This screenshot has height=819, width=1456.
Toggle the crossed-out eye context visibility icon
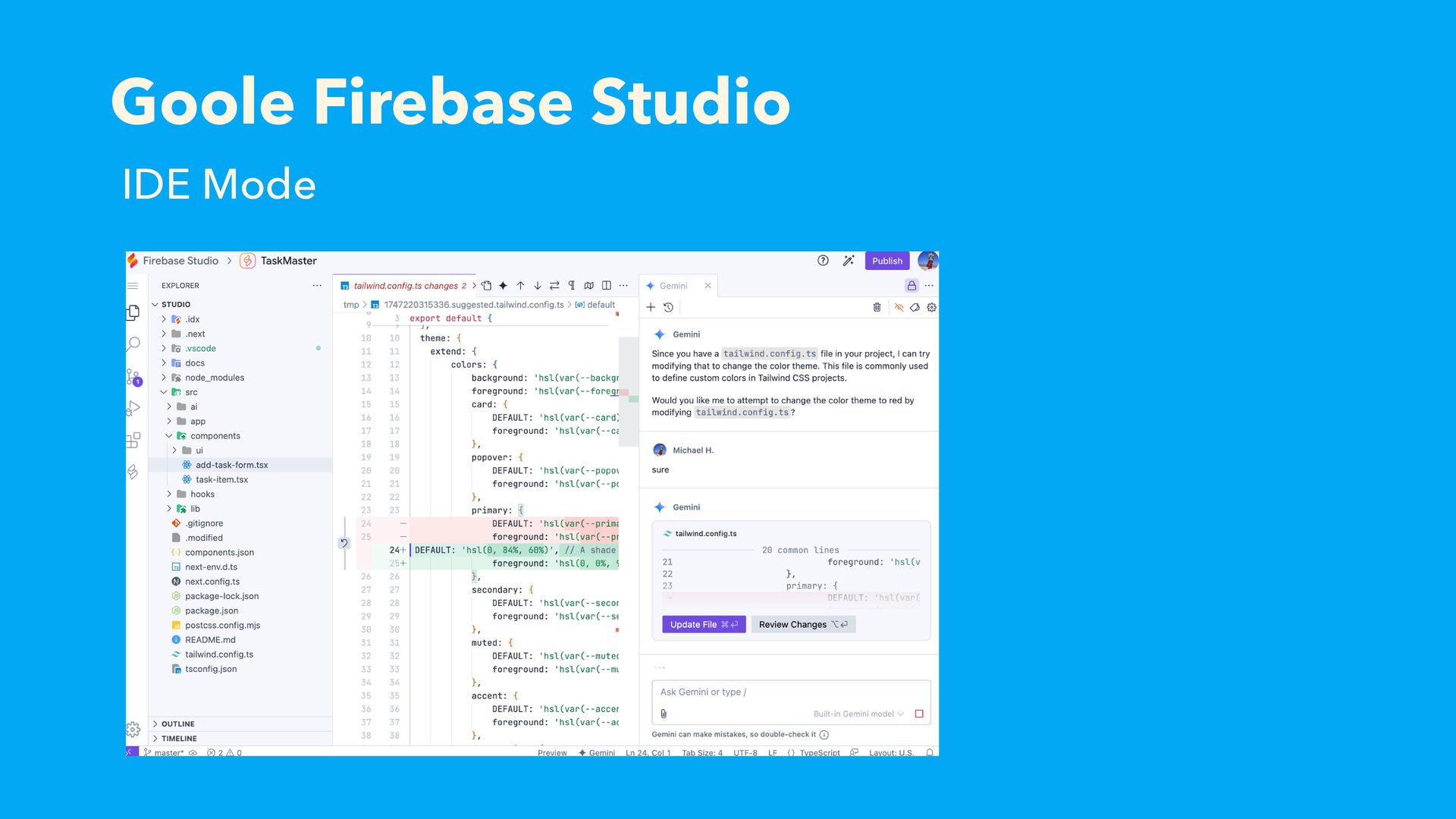899,307
